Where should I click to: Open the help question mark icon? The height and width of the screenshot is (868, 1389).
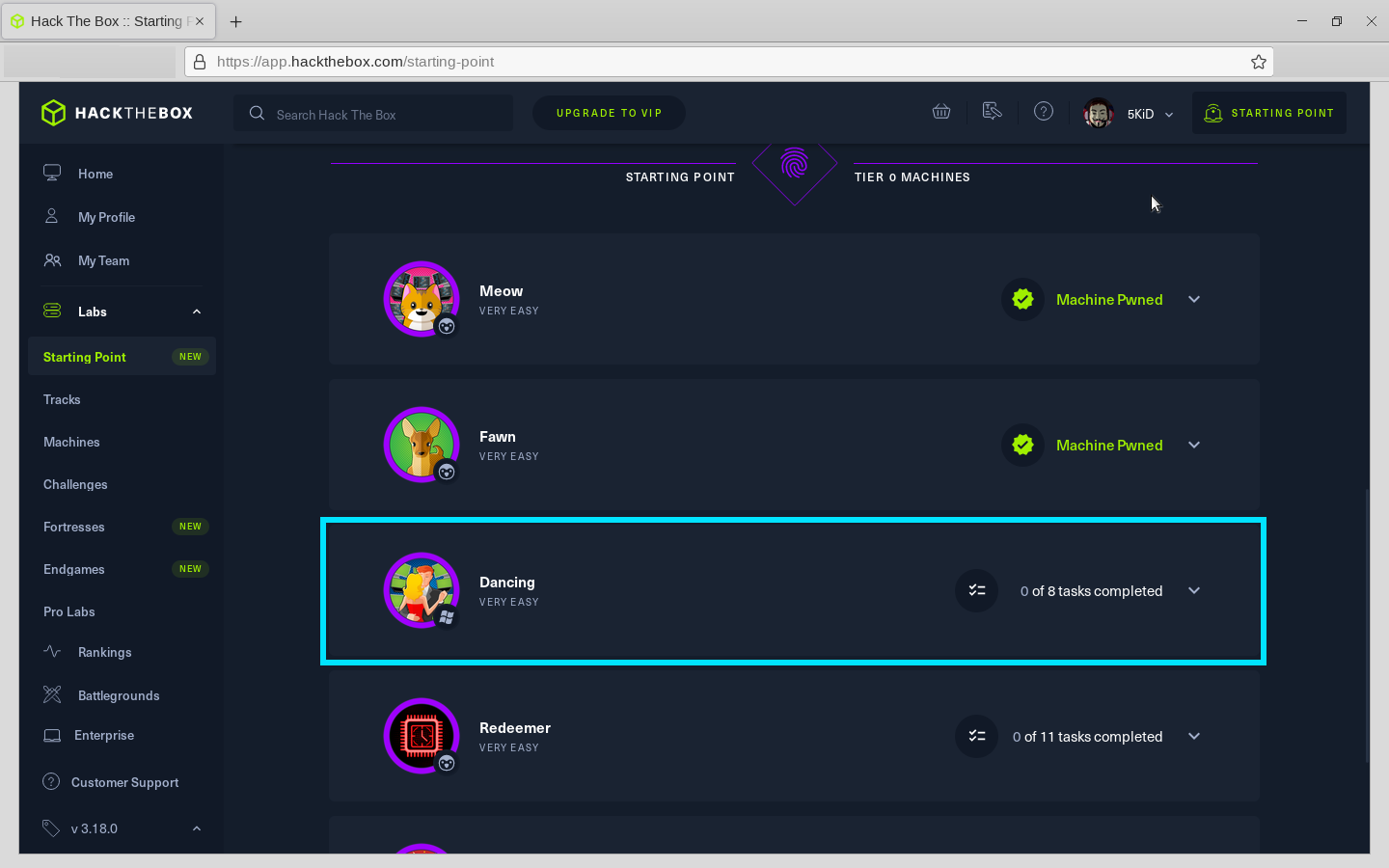coord(1044,112)
